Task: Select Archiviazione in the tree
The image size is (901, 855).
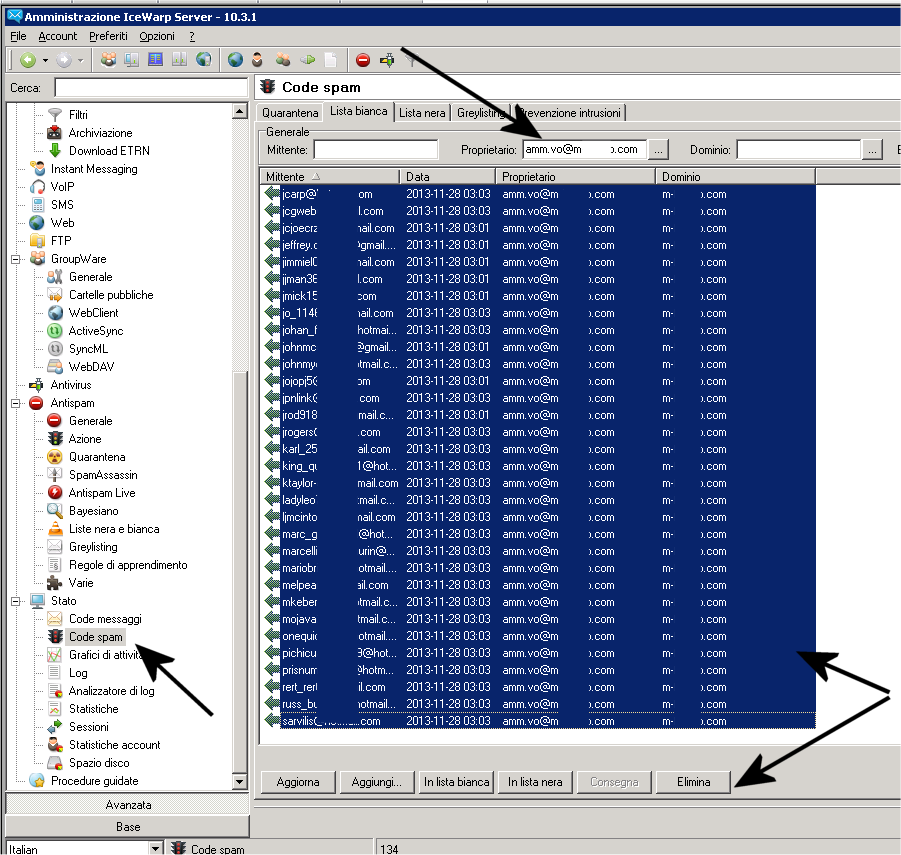Action: (x=101, y=133)
